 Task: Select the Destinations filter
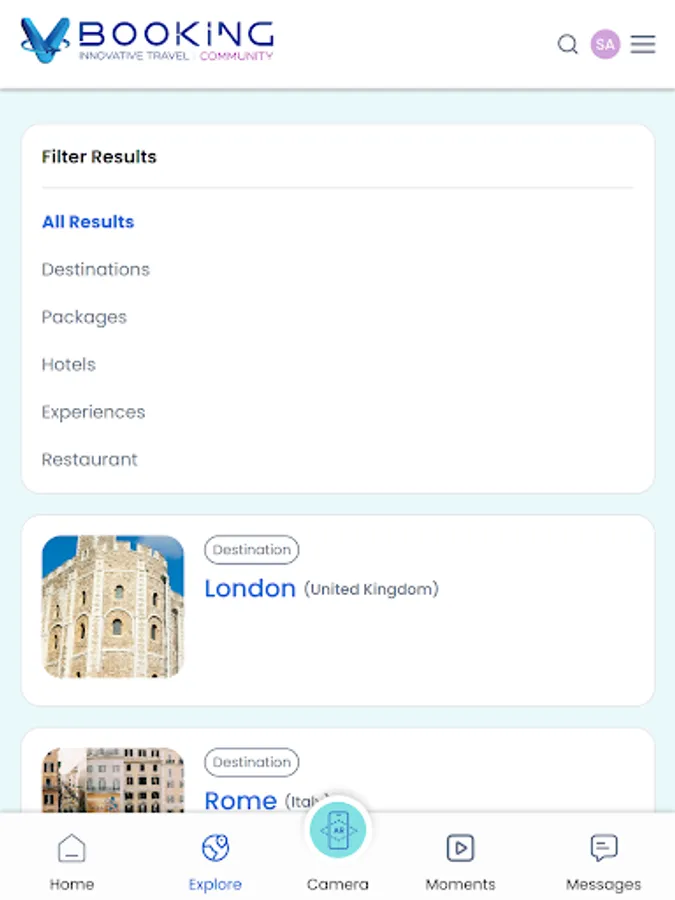coord(95,270)
